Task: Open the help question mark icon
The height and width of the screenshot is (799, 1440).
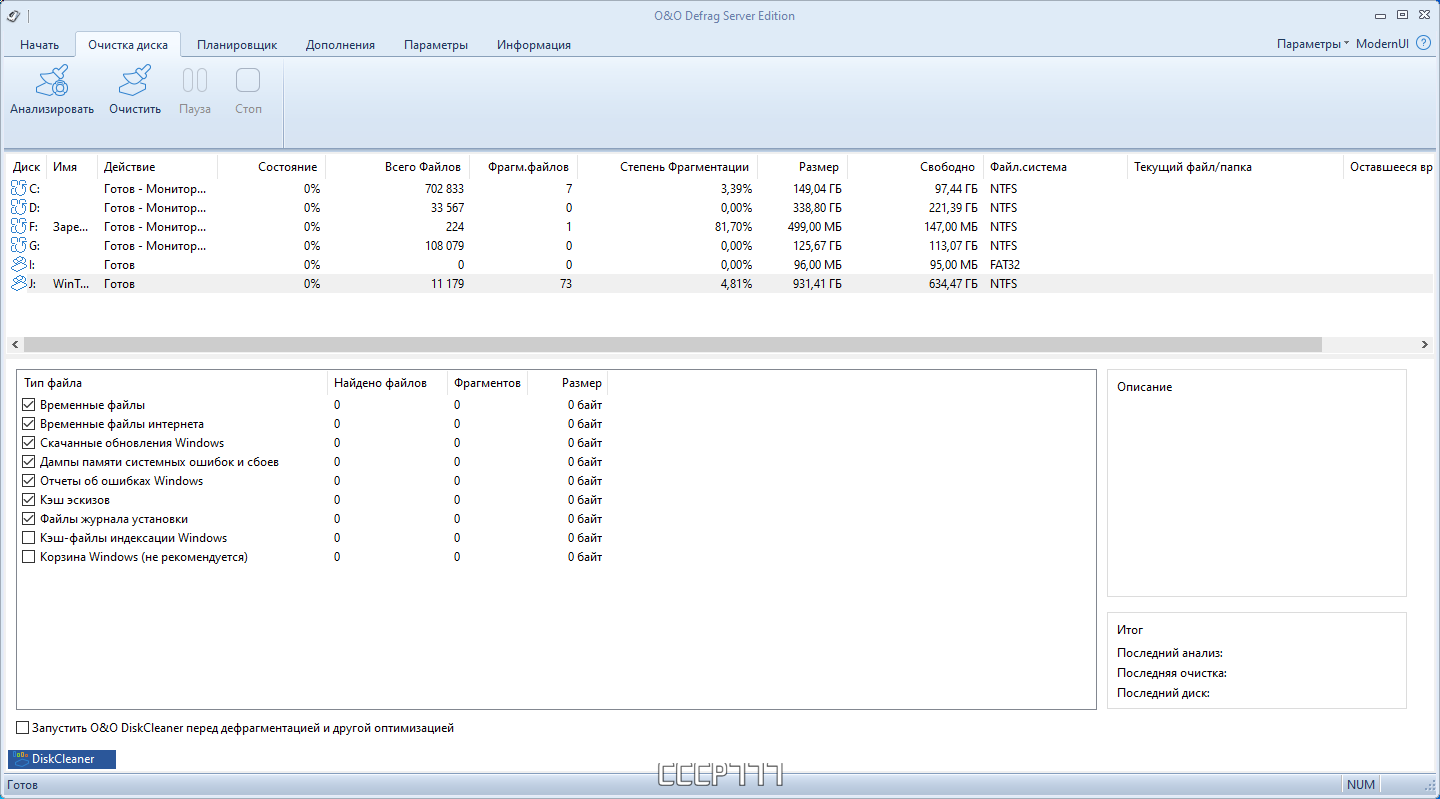Action: (x=1424, y=44)
